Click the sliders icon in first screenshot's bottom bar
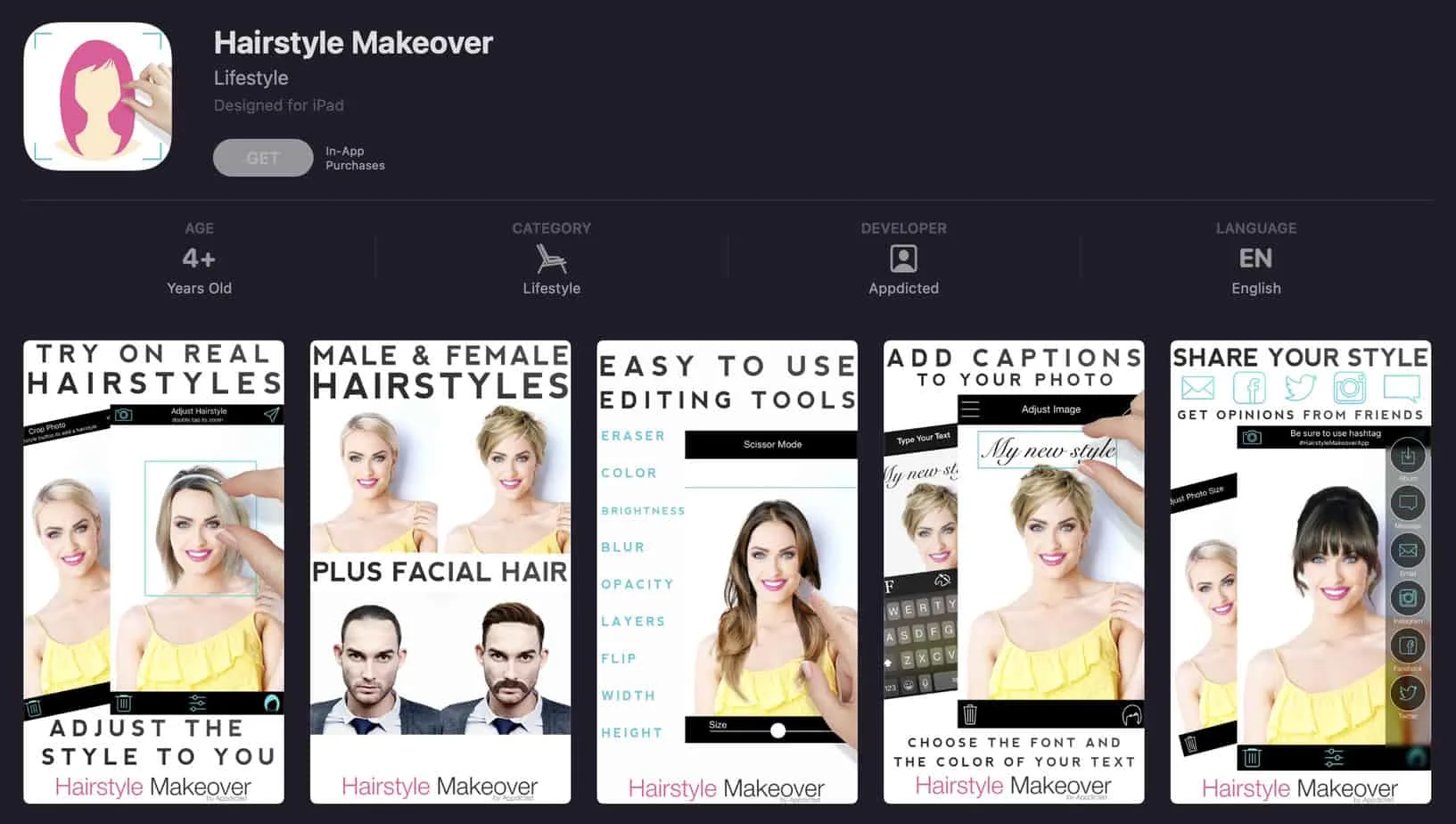Screen dimensions: 1456x824 tap(198, 703)
